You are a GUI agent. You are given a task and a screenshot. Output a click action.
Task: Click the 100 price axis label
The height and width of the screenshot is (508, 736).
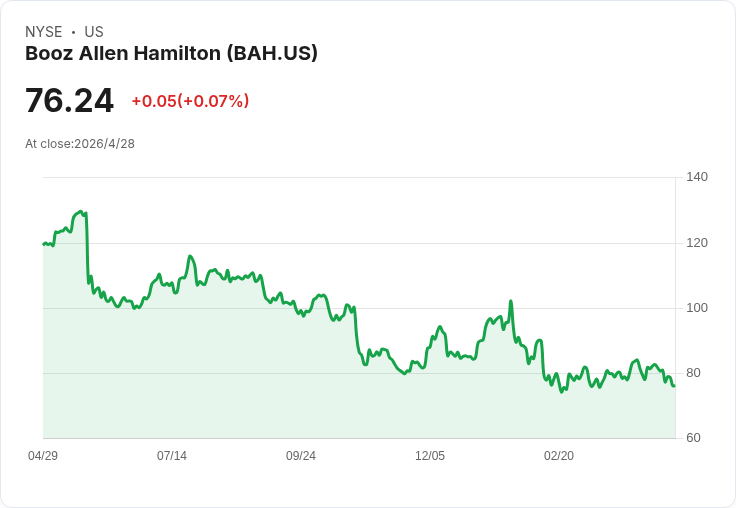coord(697,308)
